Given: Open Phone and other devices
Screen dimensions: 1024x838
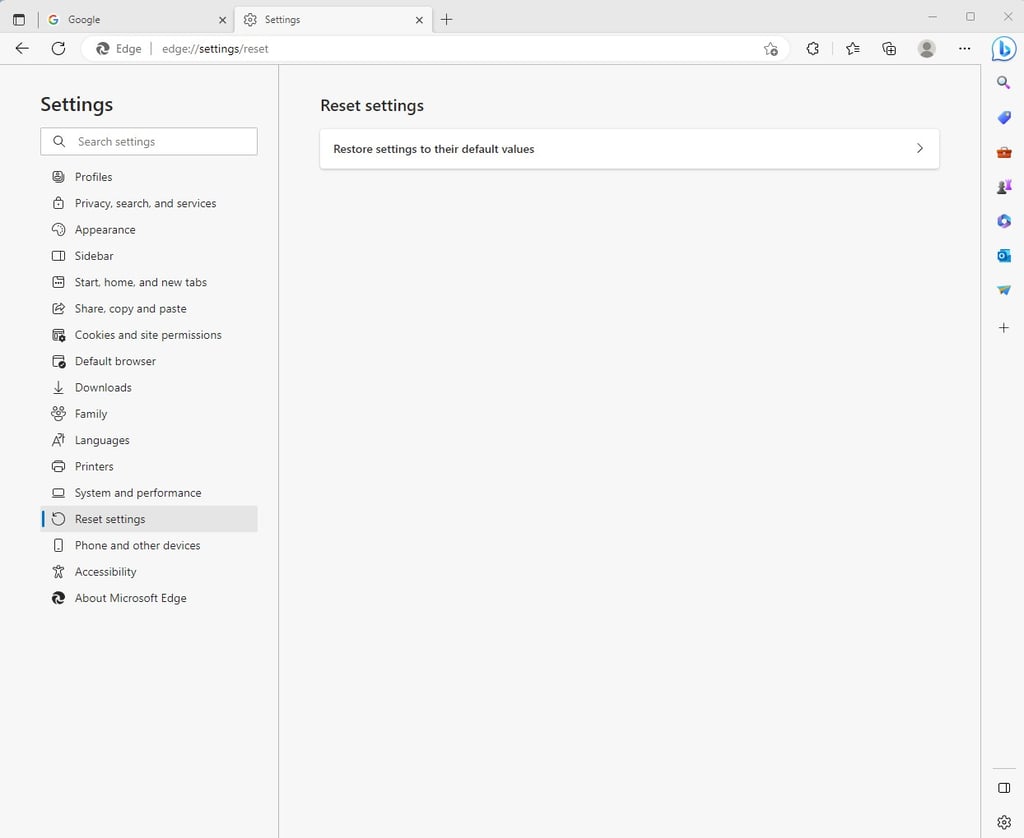Looking at the screenshot, I should coord(149,545).
